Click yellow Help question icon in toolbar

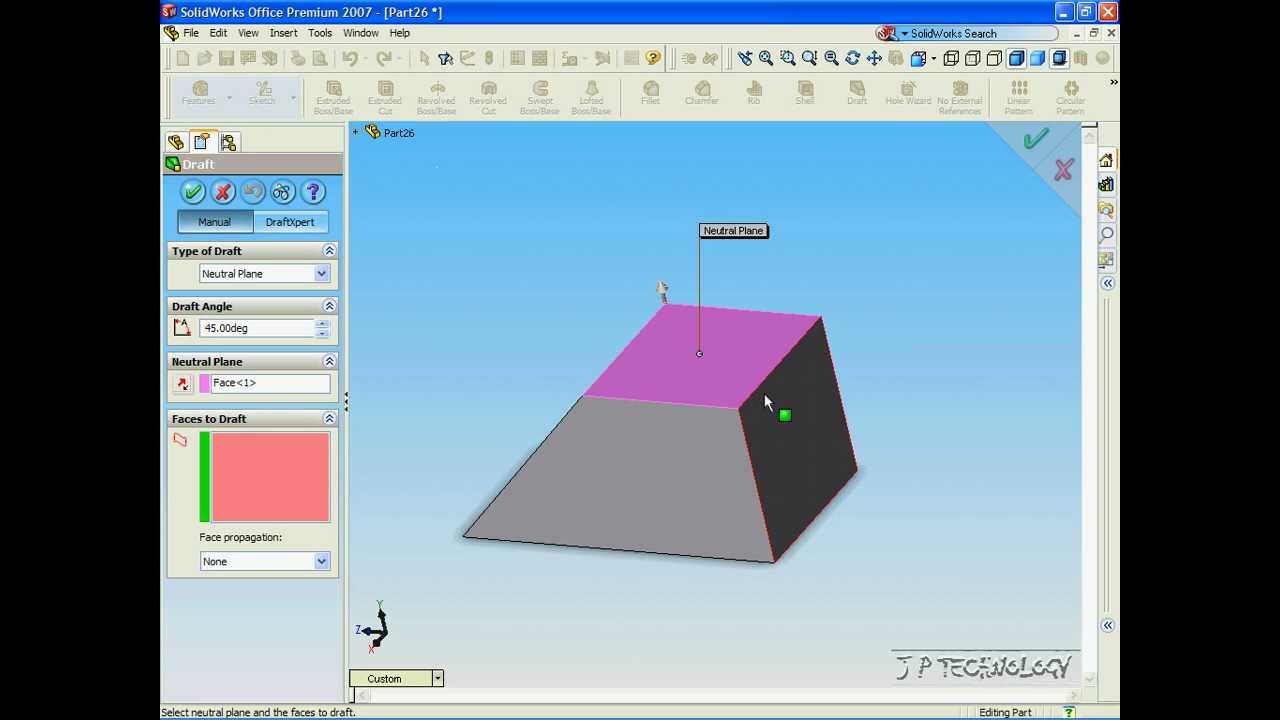pos(653,58)
